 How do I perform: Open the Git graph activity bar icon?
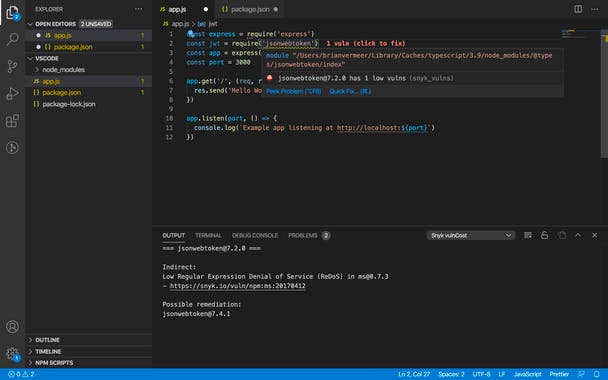click(x=12, y=148)
